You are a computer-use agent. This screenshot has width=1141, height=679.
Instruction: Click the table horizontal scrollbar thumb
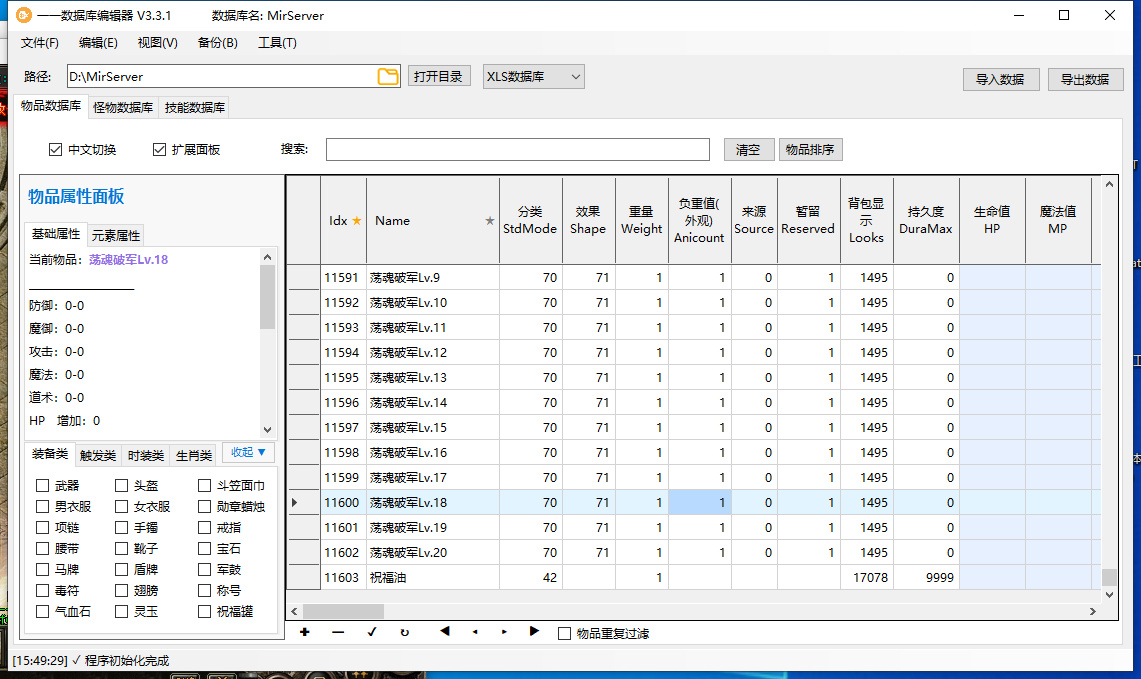(x=343, y=611)
